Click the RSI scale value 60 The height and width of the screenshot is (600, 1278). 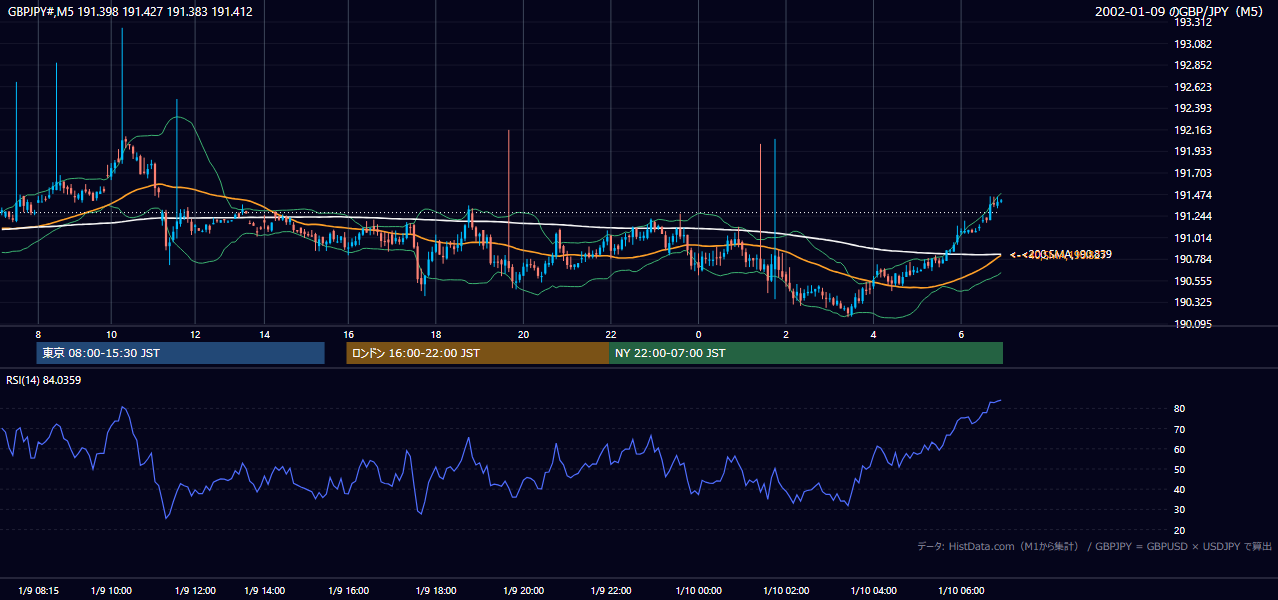click(1180, 449)
